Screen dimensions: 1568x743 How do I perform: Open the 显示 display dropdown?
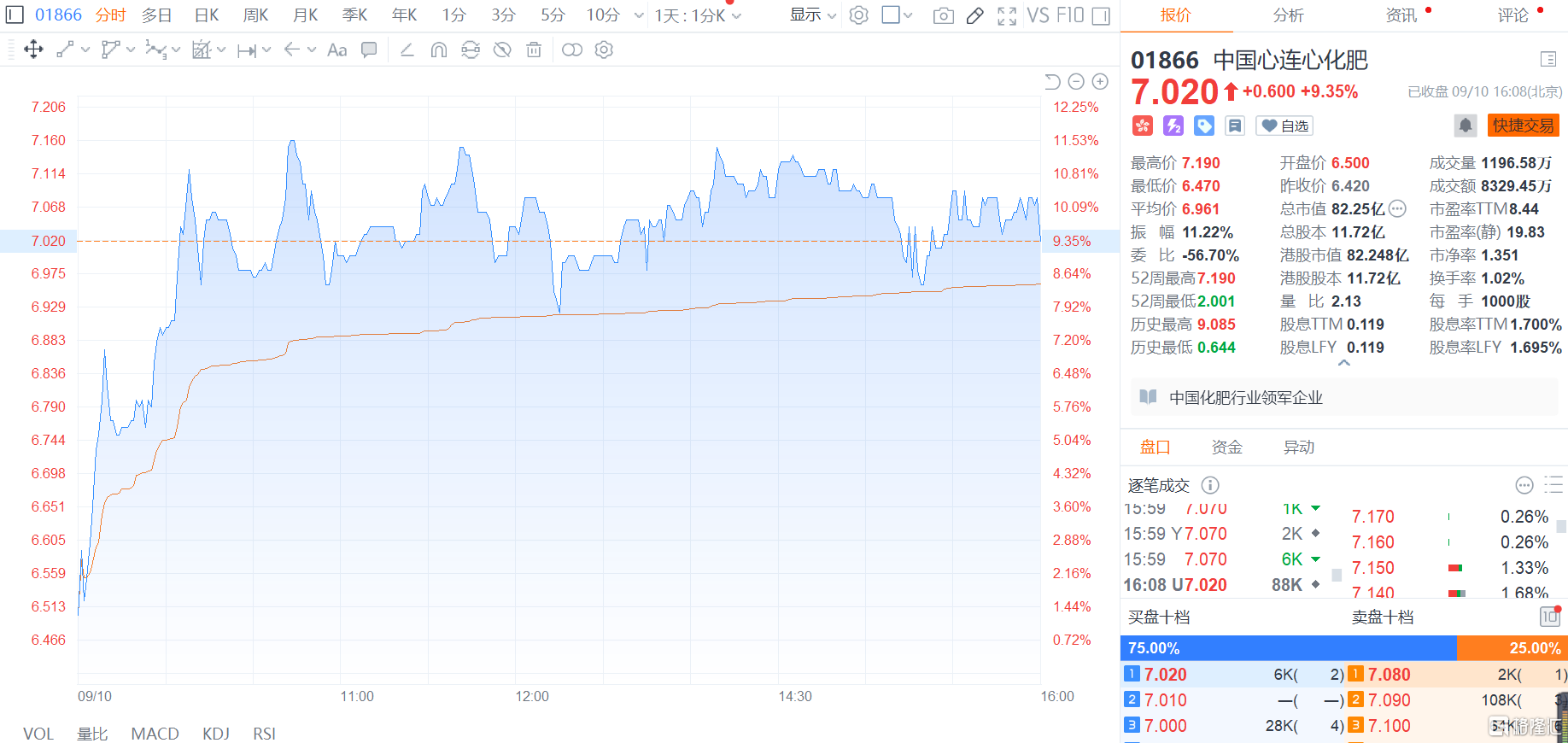[x=812, y=15]
